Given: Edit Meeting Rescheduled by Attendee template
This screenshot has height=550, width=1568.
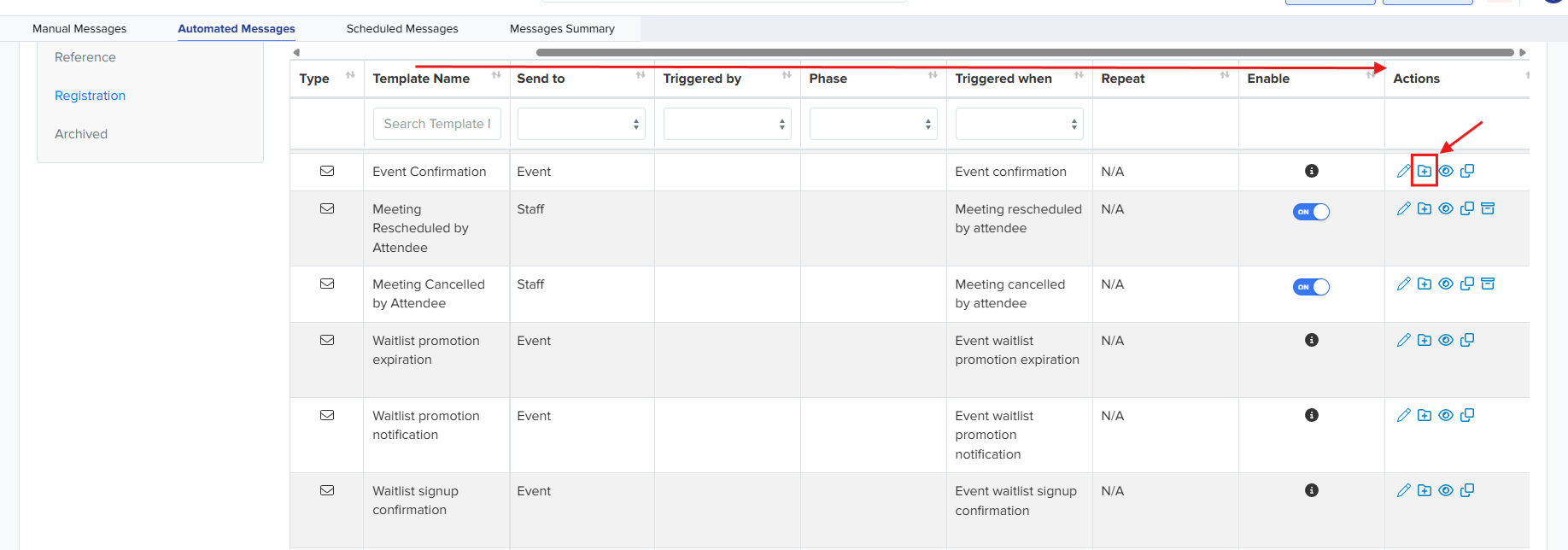Looking at the screenshot, I should [1403, 208].
